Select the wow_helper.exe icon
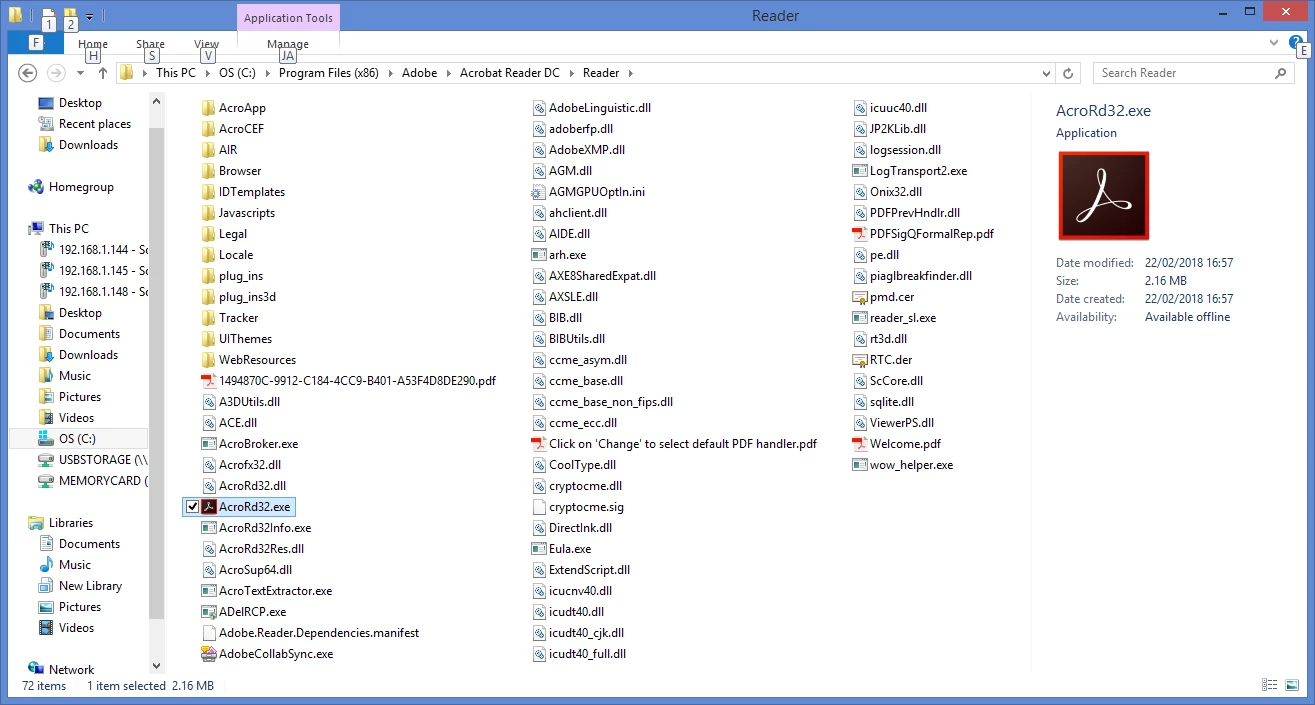This screenshot has width=1315, height=705. [x=859, y=465]
